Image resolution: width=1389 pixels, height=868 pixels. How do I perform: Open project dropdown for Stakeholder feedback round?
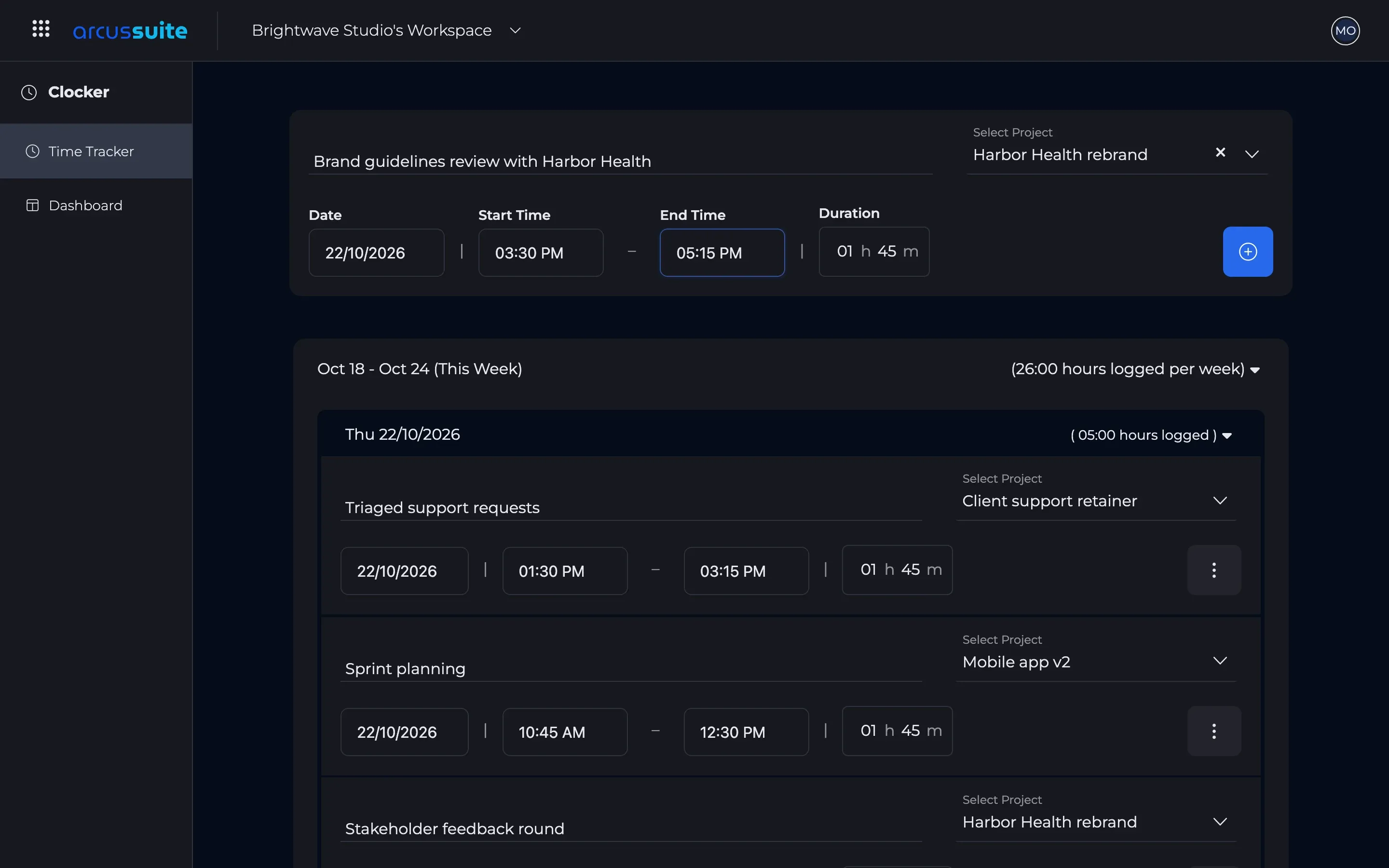tap(1220, 822)
